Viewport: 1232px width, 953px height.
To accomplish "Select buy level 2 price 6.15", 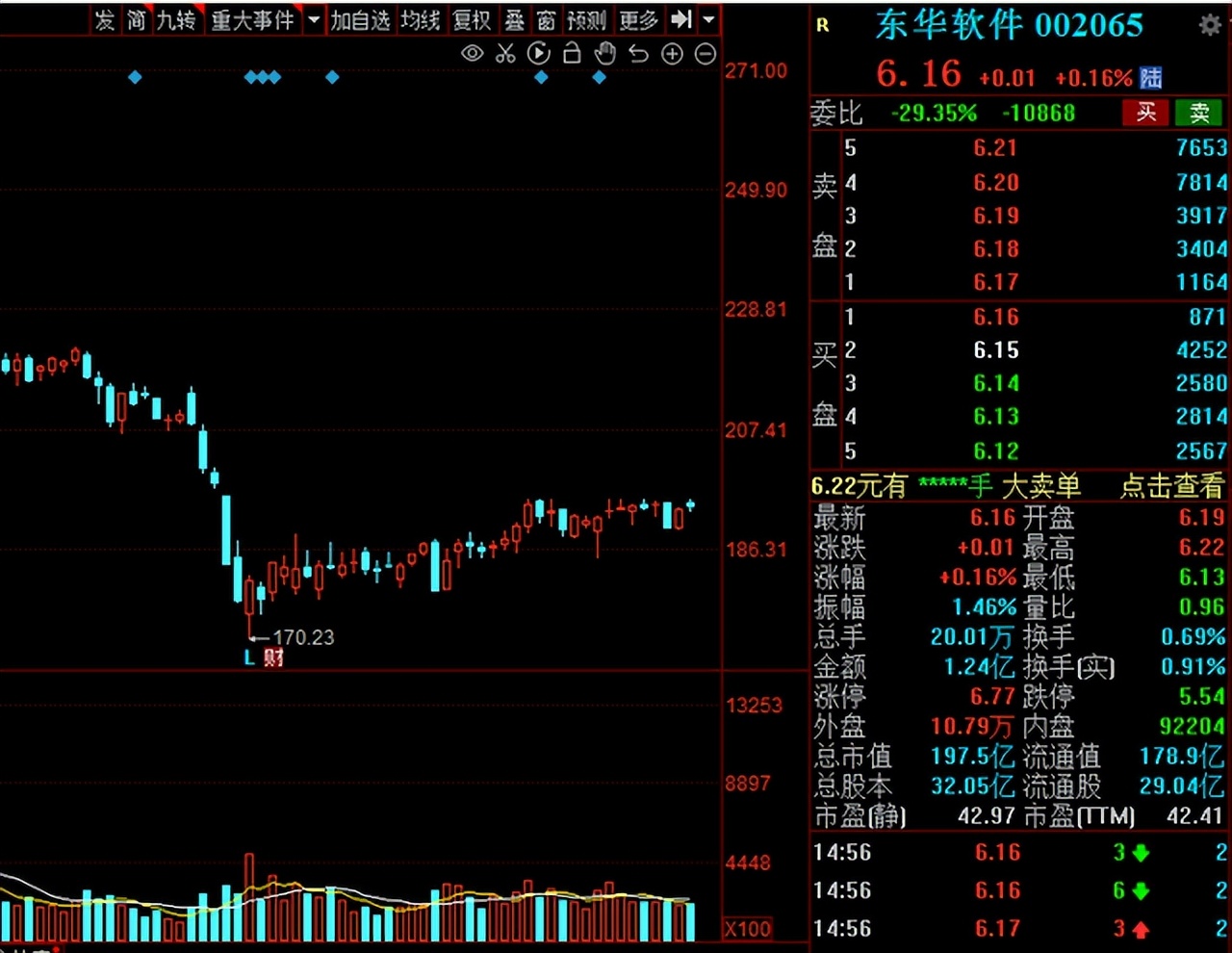I will tap(995, 349).
